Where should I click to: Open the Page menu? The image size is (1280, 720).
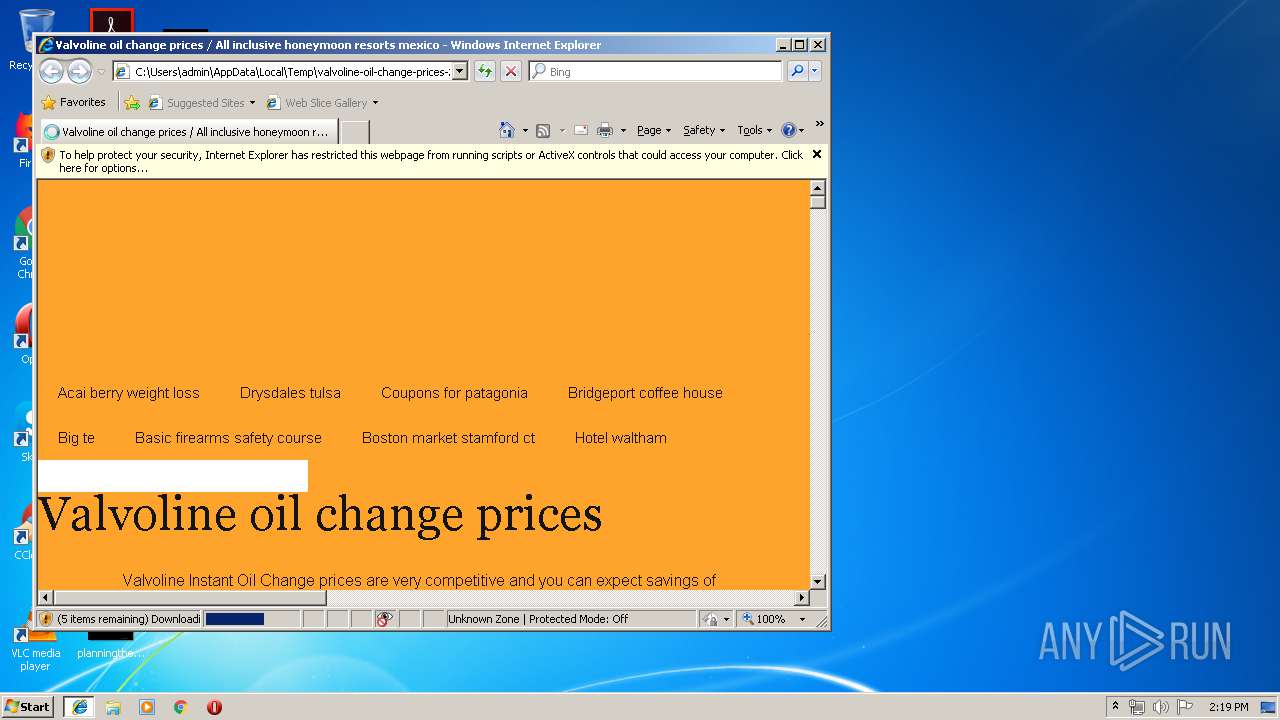coord(654,130)
